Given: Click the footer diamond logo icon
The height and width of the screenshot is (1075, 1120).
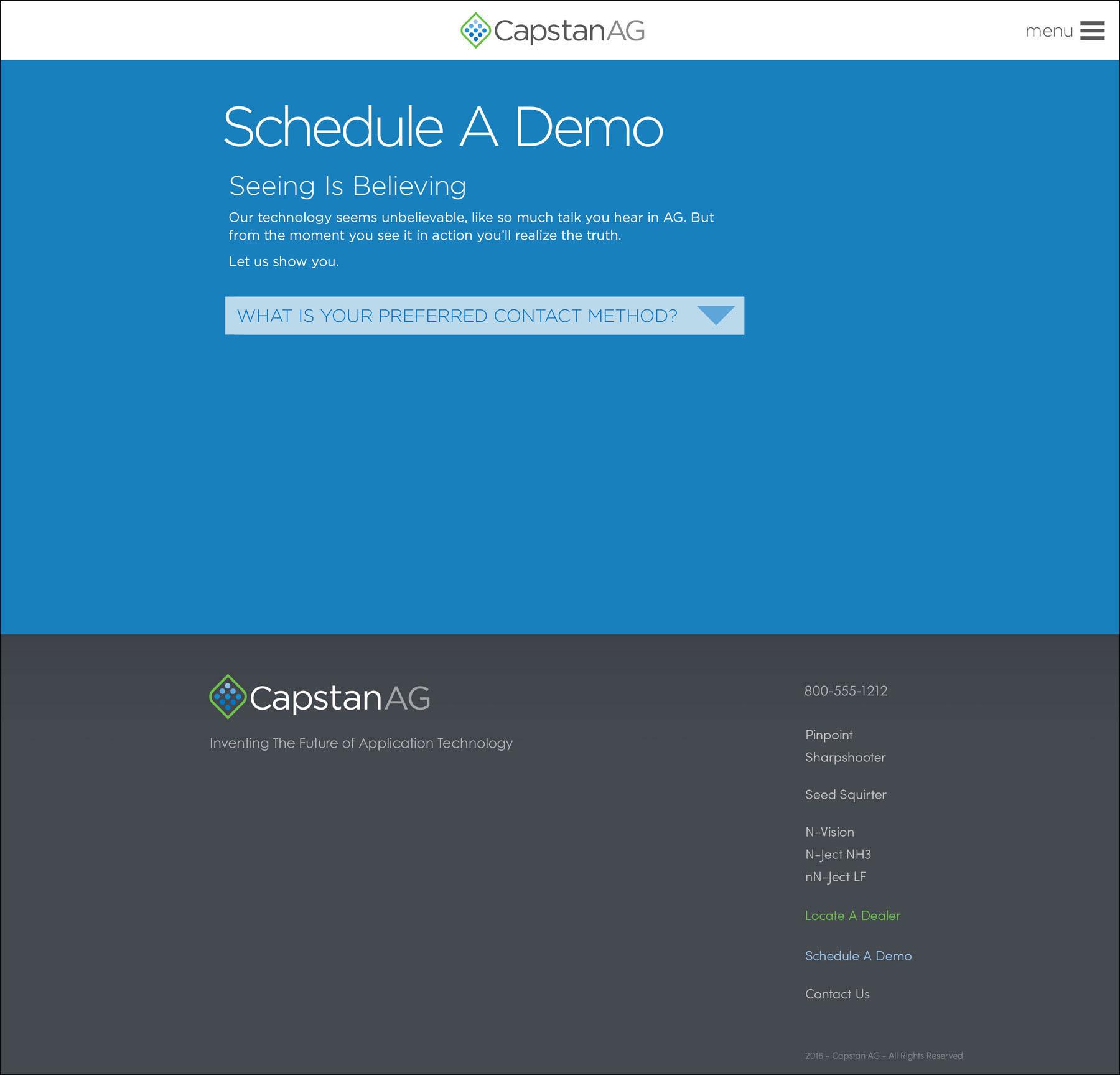Looking at the screenshot, I should coord(228,697).
